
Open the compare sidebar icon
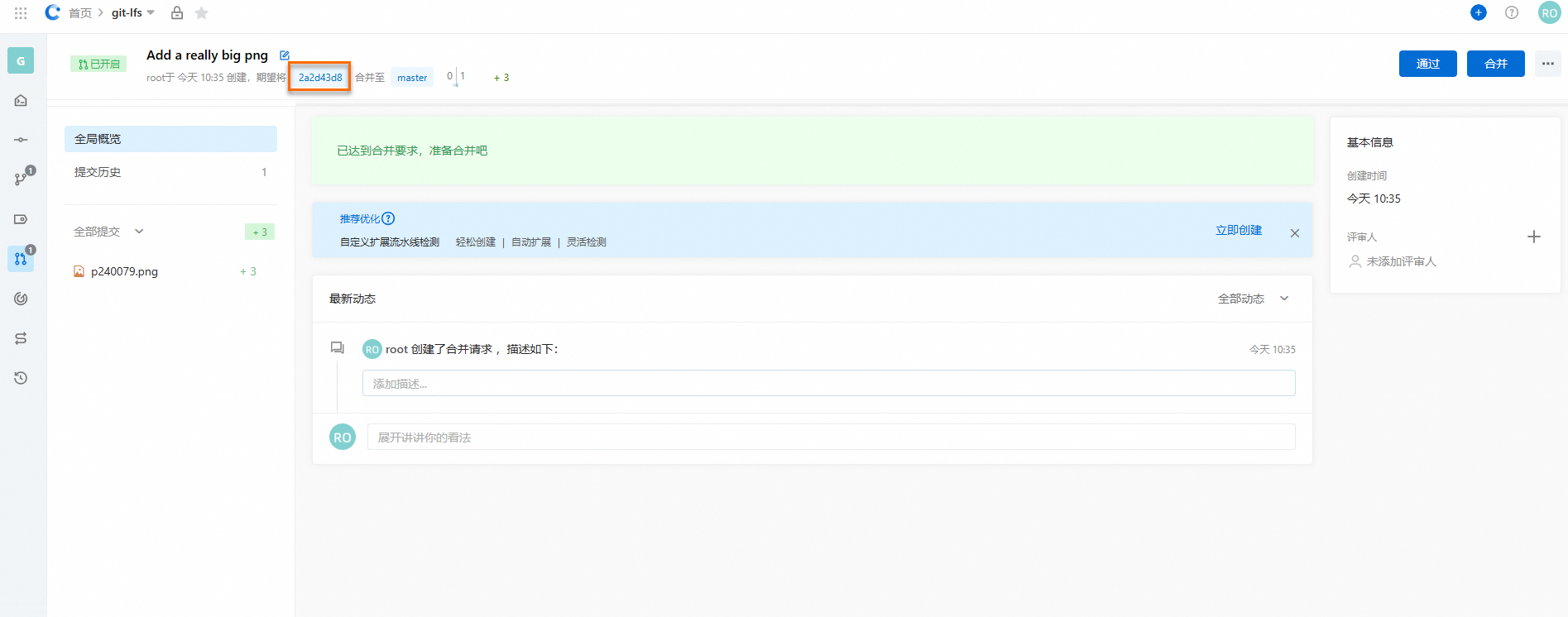coord(21,338)
